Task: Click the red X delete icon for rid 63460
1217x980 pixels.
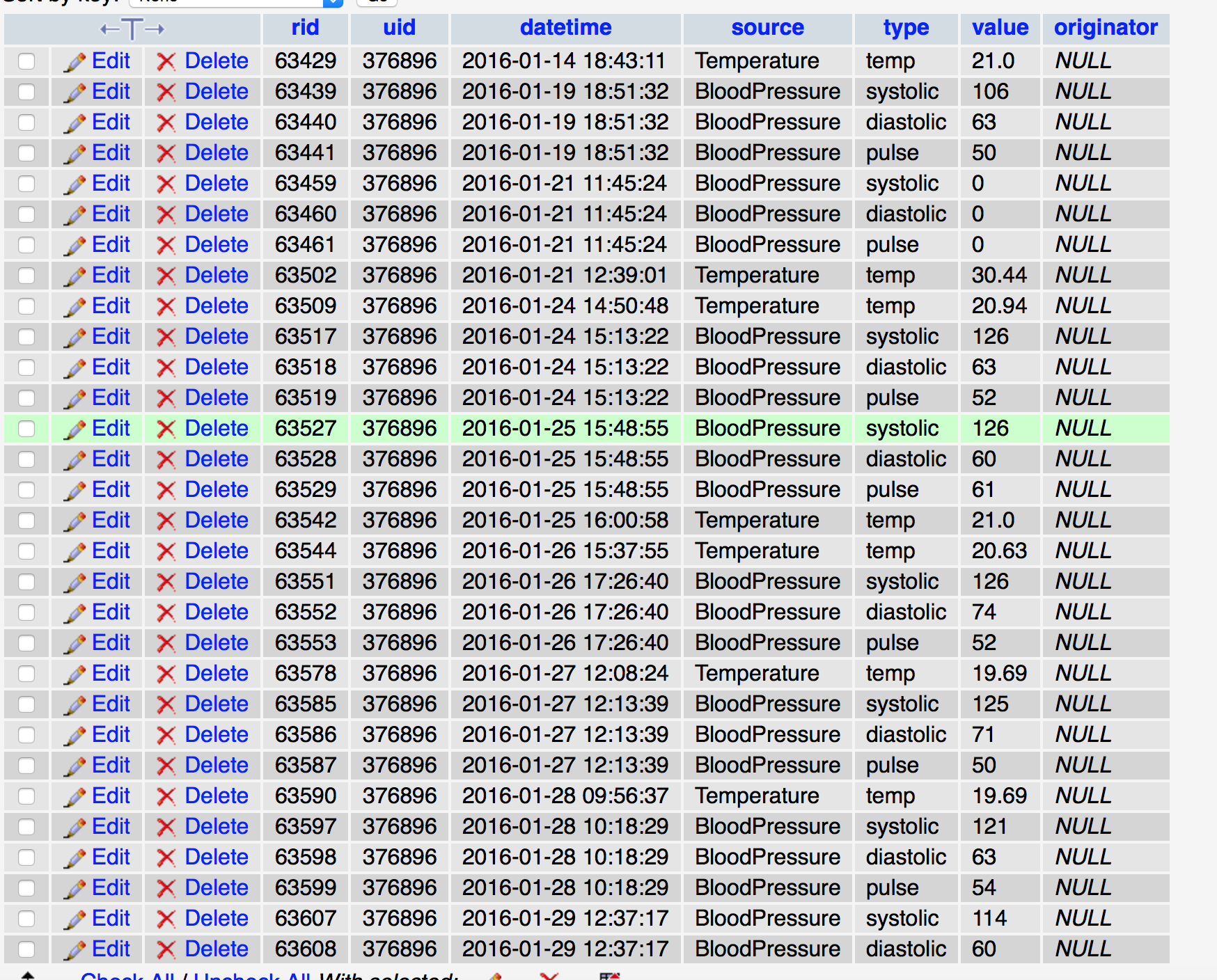Action: [166, 215]
